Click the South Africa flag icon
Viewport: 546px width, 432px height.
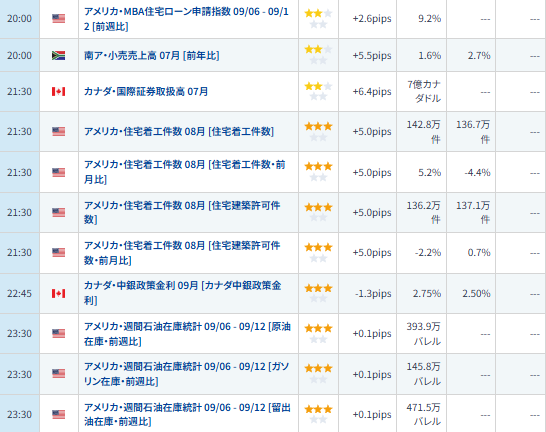(x=58, y=55)
